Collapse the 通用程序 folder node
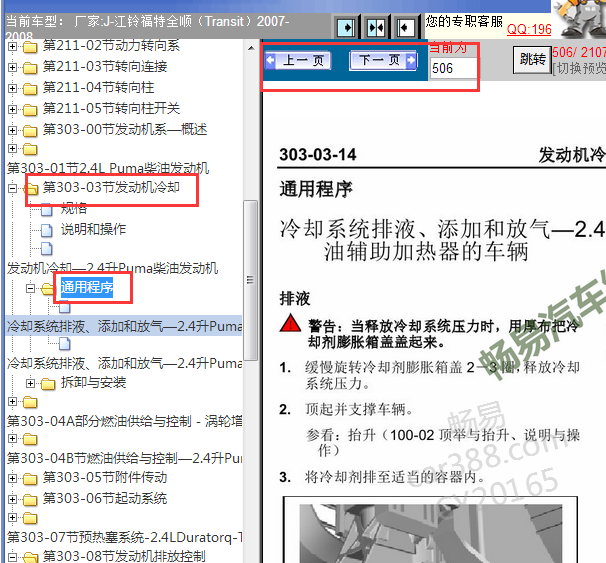606x563 pixels. [31, 288]
